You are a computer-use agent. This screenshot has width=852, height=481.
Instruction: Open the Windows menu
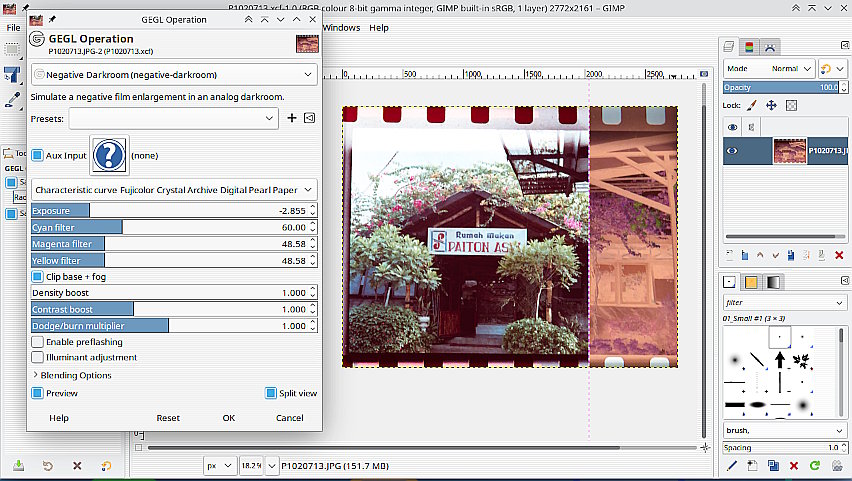point(341,28)
